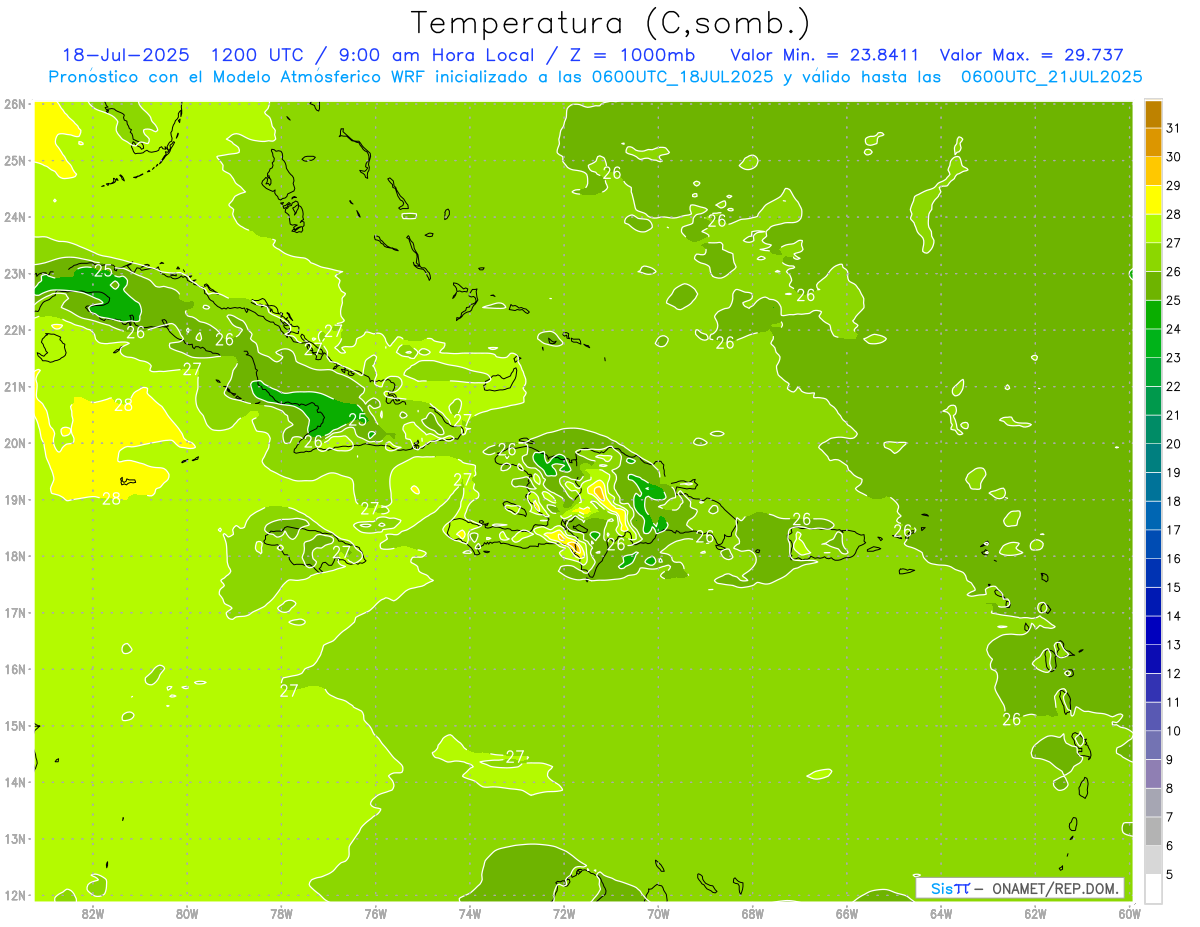The width and height of the screenshot is (1200, 927).
Task: Click the colorbar label "12"
Action: [x=1173, y=673]
